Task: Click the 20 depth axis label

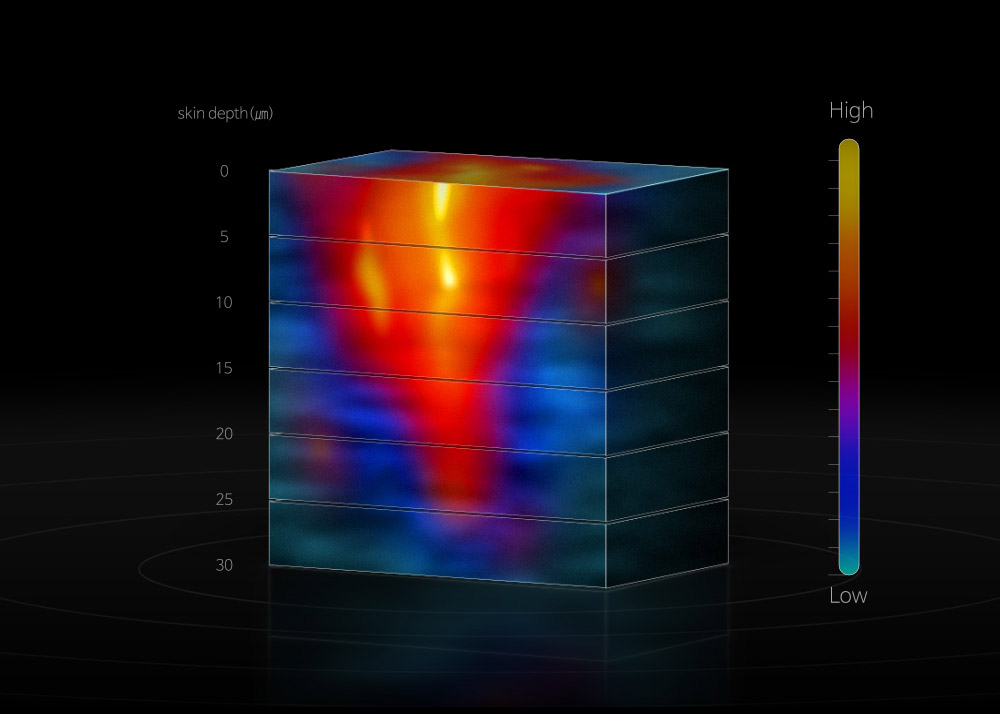Action: [224, 433]
